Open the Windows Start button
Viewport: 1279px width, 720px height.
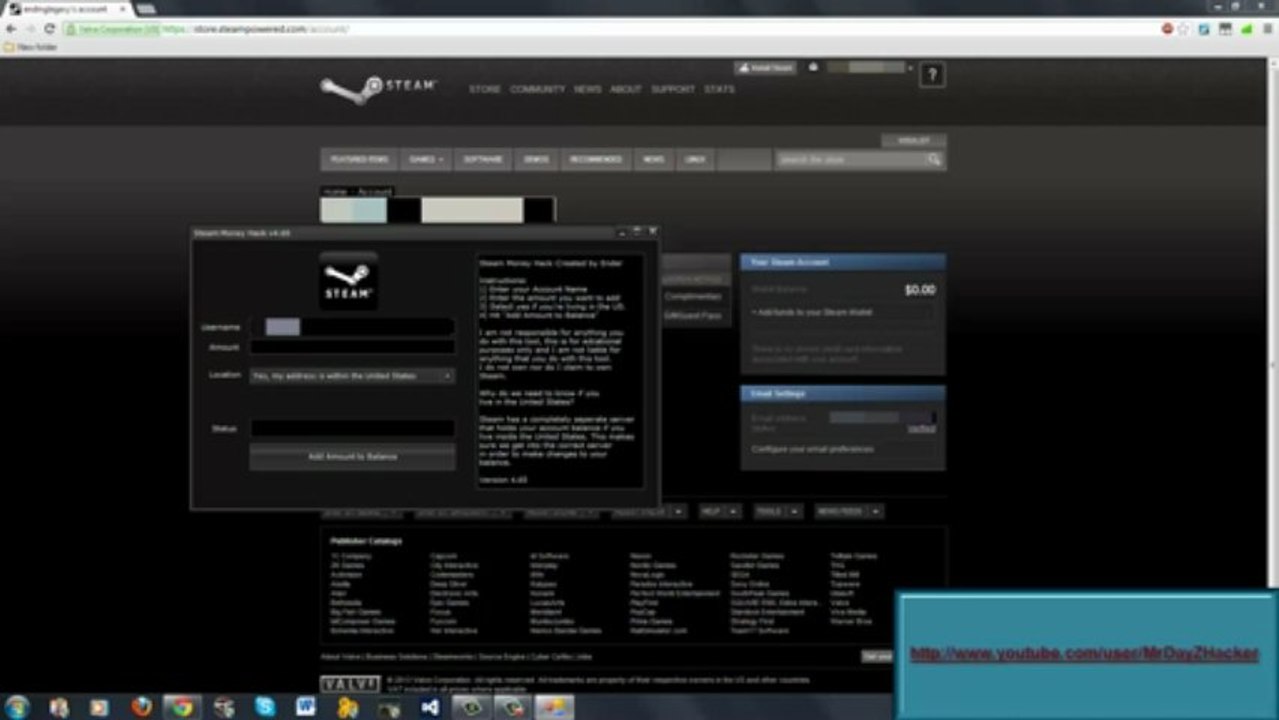pos(17,707)
